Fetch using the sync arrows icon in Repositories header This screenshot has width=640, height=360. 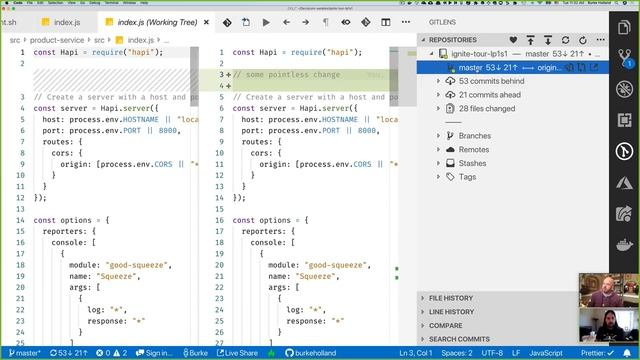pyautogui.click(x=565, y=40)
